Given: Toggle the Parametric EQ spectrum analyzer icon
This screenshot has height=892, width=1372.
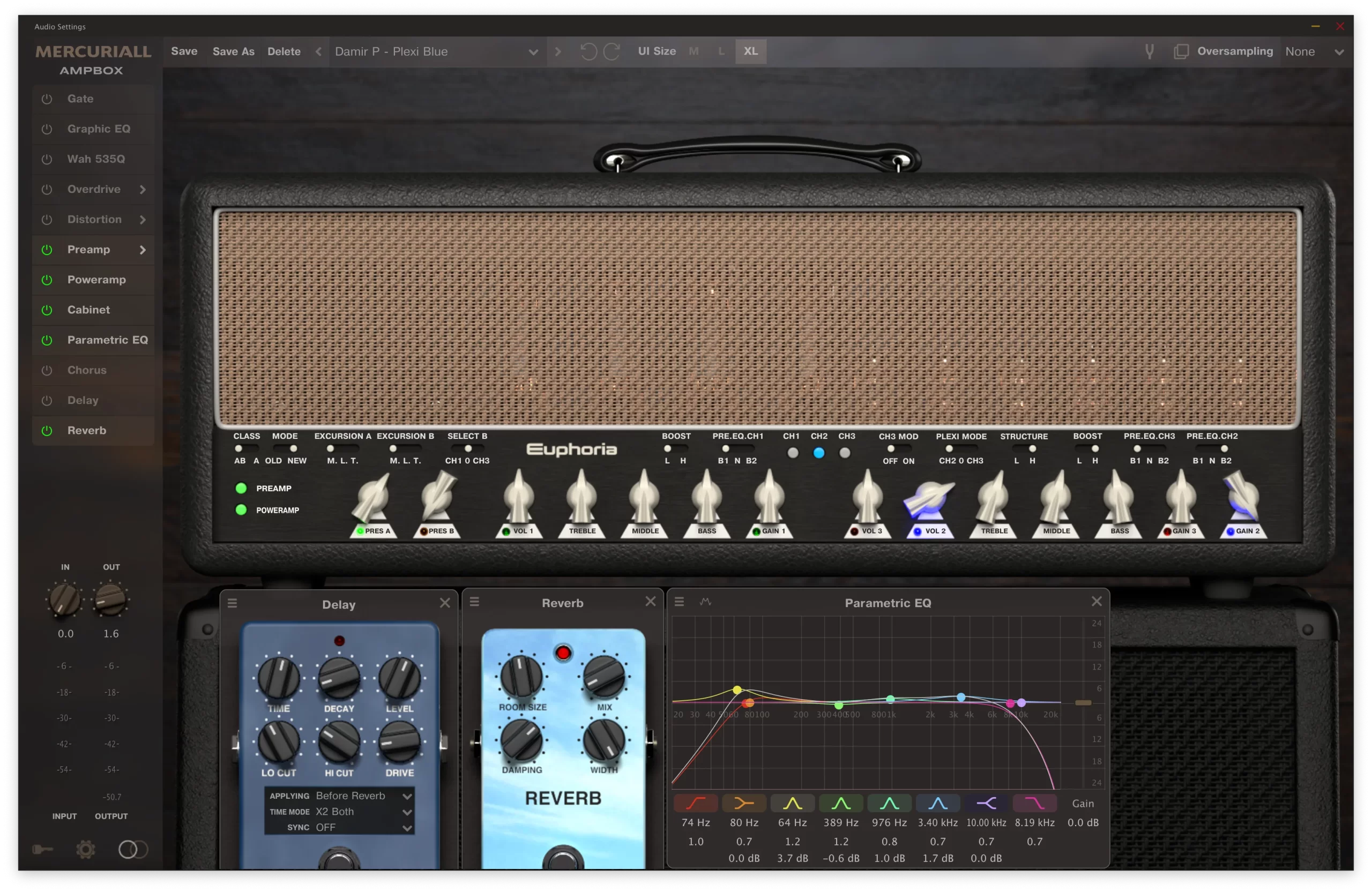Looking at the screenshot, I should click(x=705, y=602).
